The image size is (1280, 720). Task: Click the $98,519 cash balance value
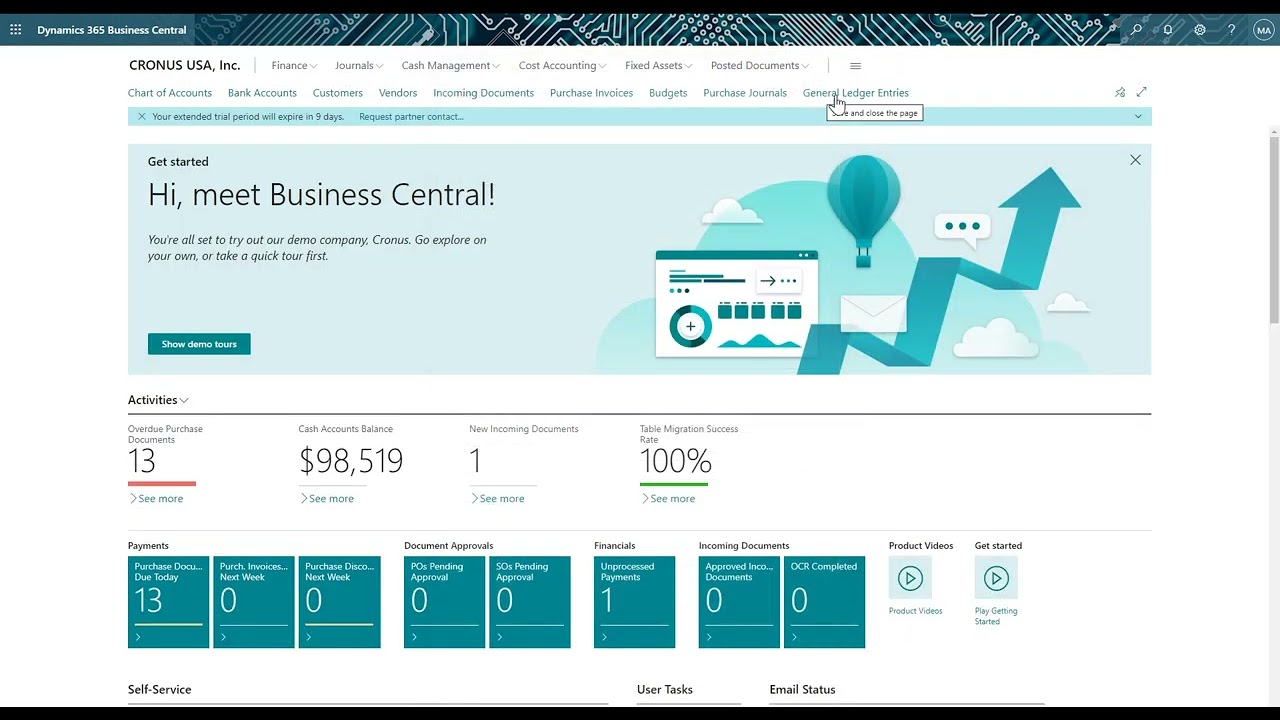(x=351, y=461)
